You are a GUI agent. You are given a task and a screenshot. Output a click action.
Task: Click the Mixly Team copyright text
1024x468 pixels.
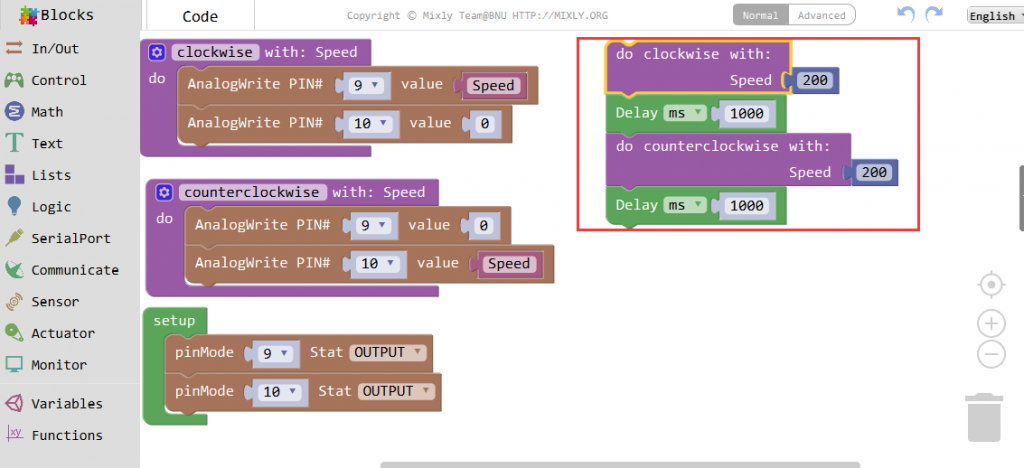point(477,16)
